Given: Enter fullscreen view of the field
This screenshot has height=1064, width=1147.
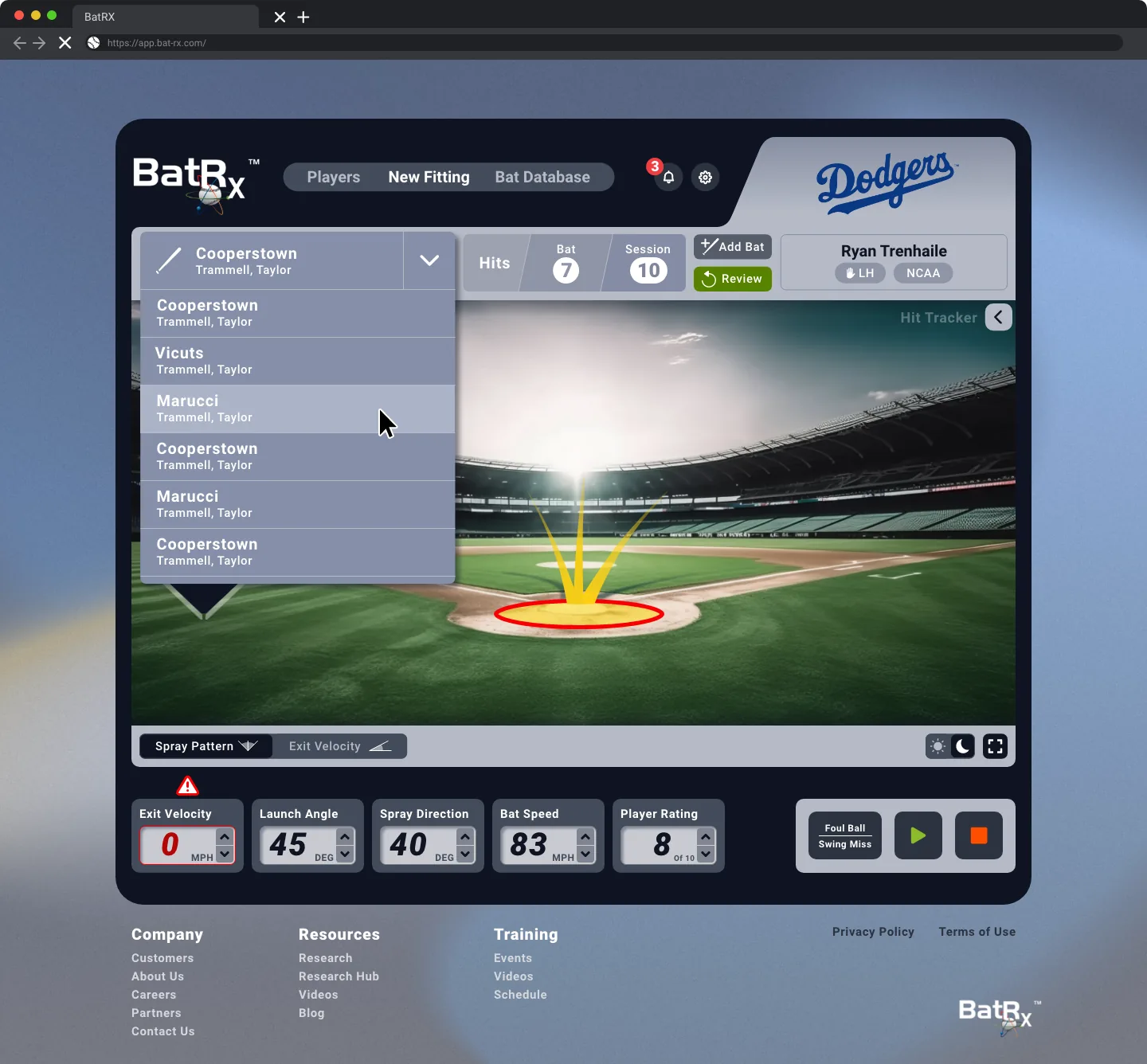Looking at the screenshot, I should pos(995,746).
